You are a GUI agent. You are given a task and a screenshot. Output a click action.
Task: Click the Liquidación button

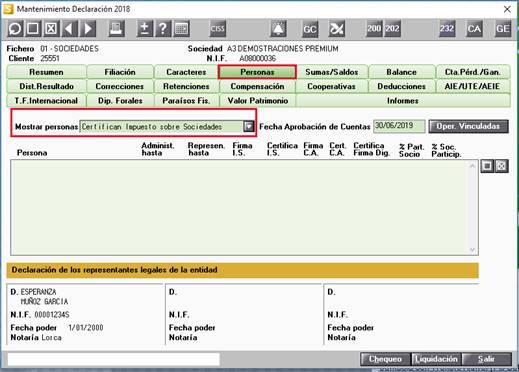(436, 359)
